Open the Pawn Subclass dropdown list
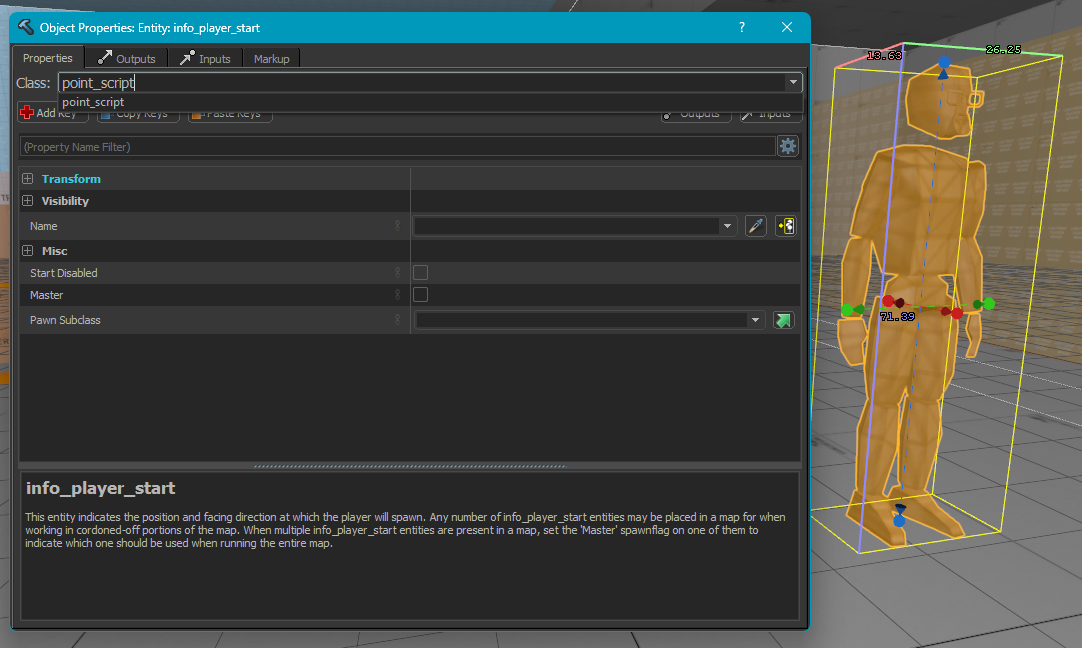Screen dimensions: 1082x648 (754, 320)
